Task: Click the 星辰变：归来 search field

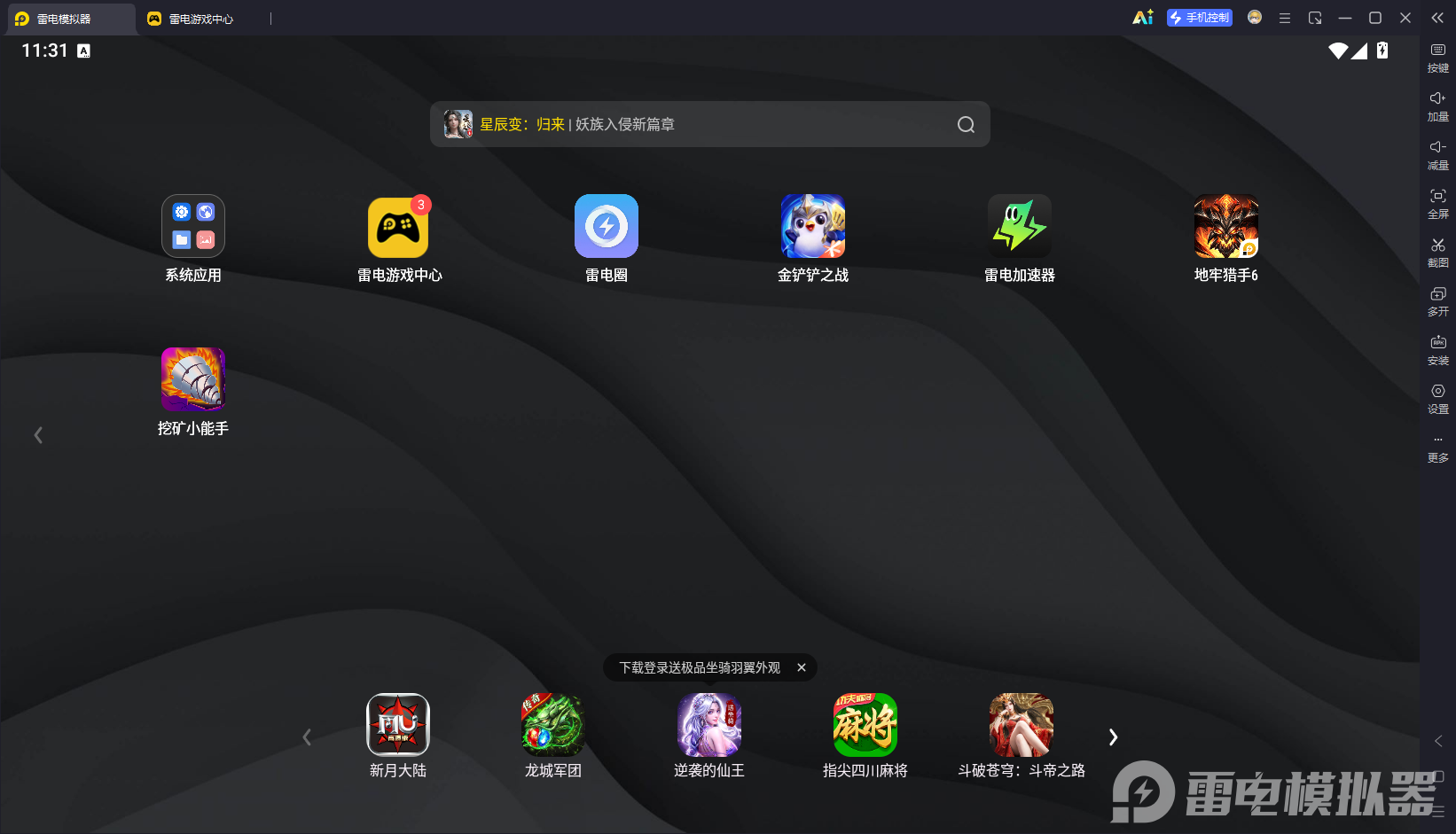Action: (709, 124)
